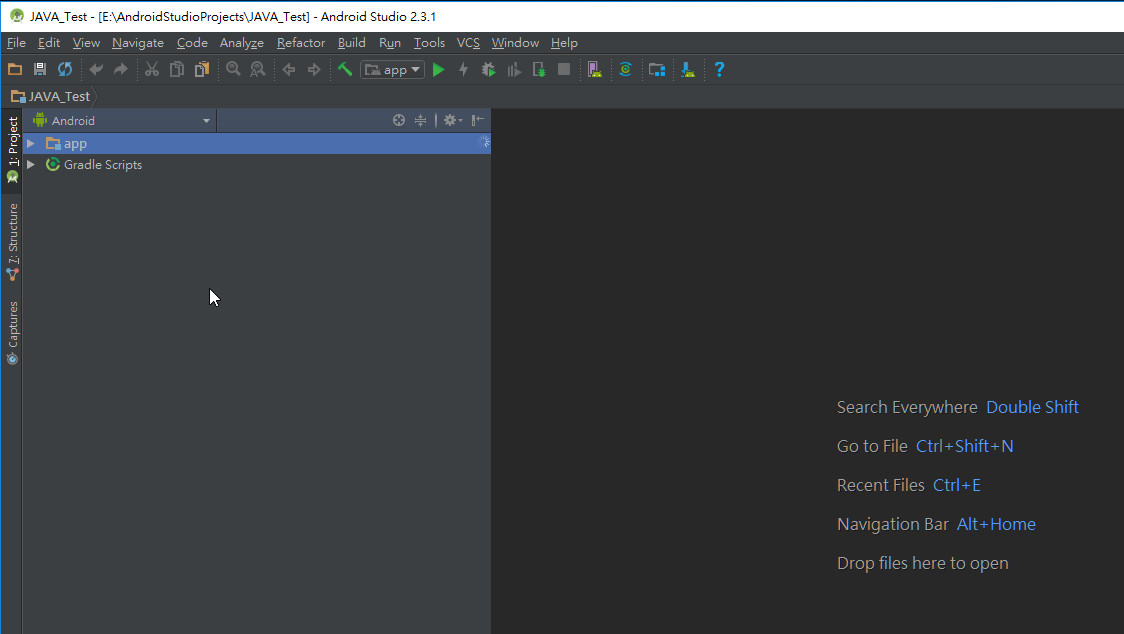Open the app run configuration dropdown
1124x634 pixels.
pyautogui.click(x=392, y=70)
